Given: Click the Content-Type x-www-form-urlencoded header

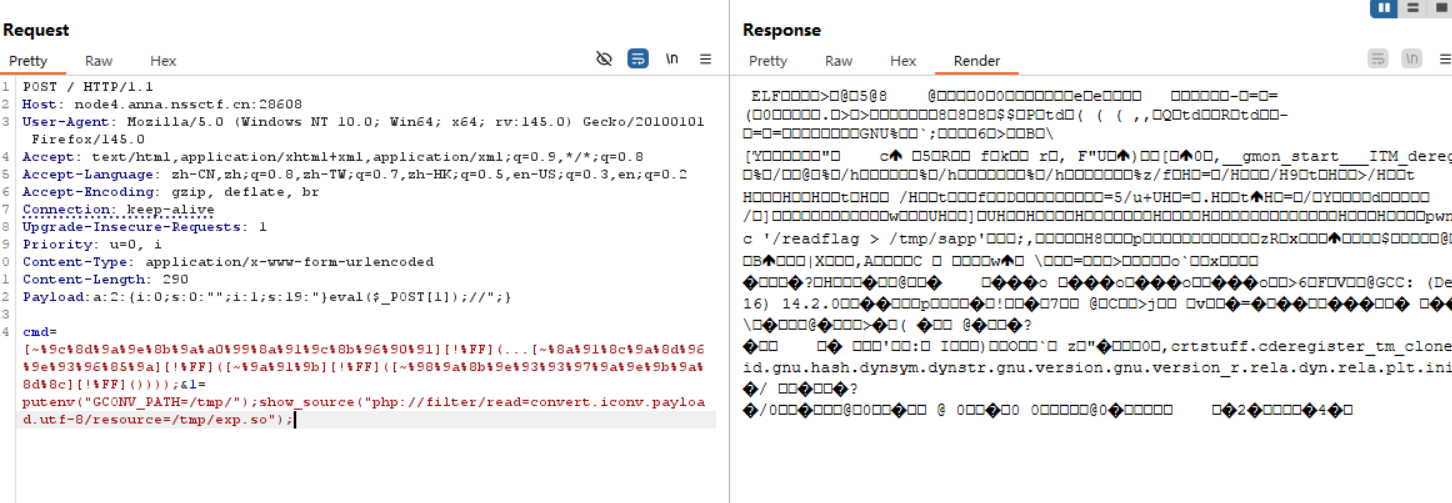Looking at the screenshot, I should coord(228,262).
